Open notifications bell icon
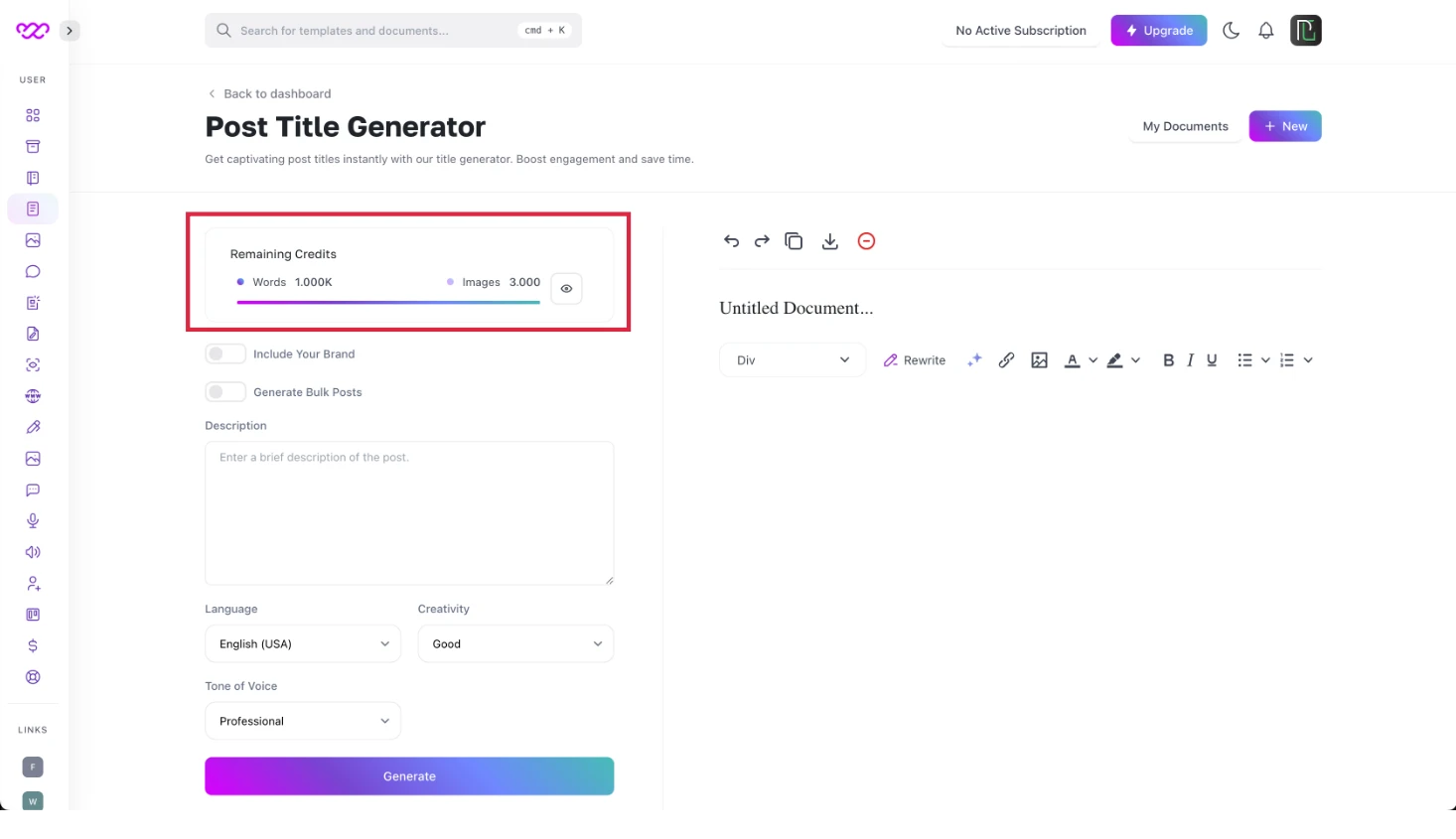Screen dimensions: 1456x839 click(x=1265, y=31)
